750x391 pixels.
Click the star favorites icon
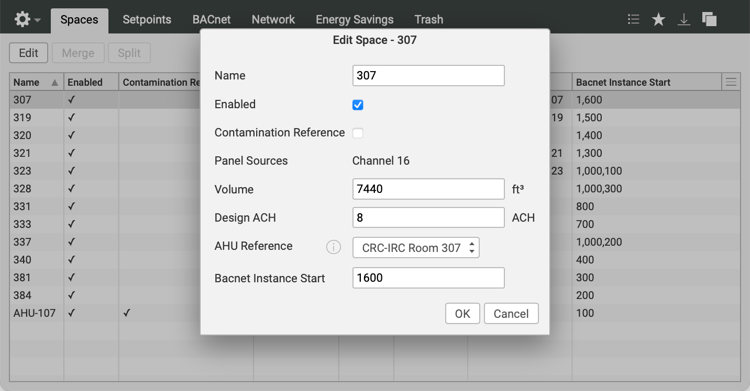659,19
